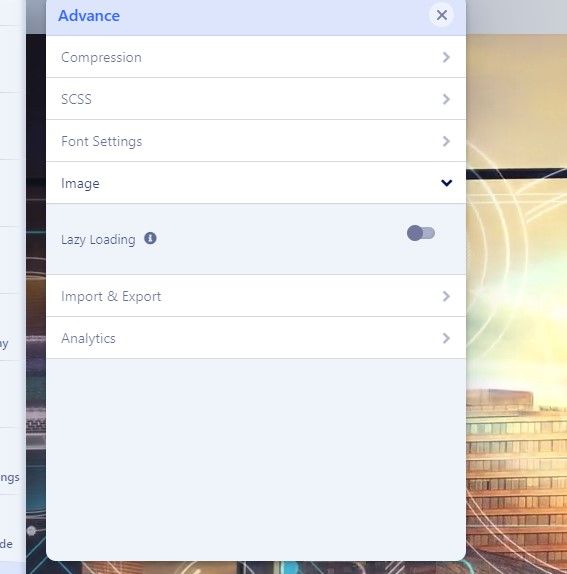Click the chevron arrow on the Compression row
The width and height of the screenshot is (567, 574).
[x=446, y=57]
